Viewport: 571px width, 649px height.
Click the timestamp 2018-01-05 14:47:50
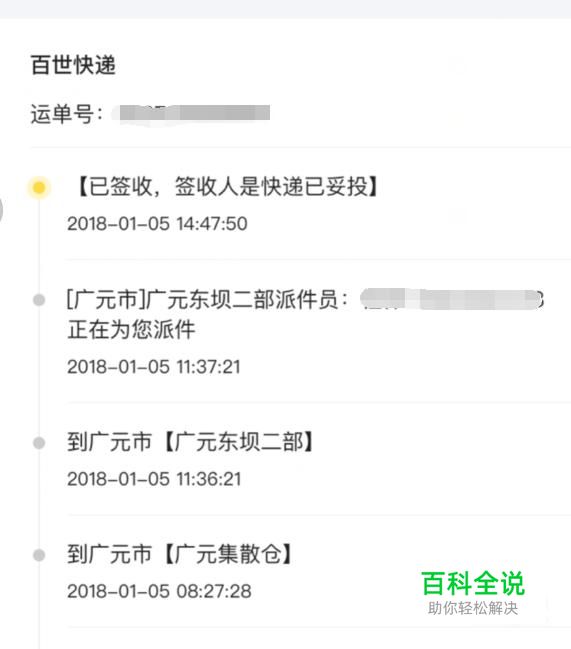point(157,224)
